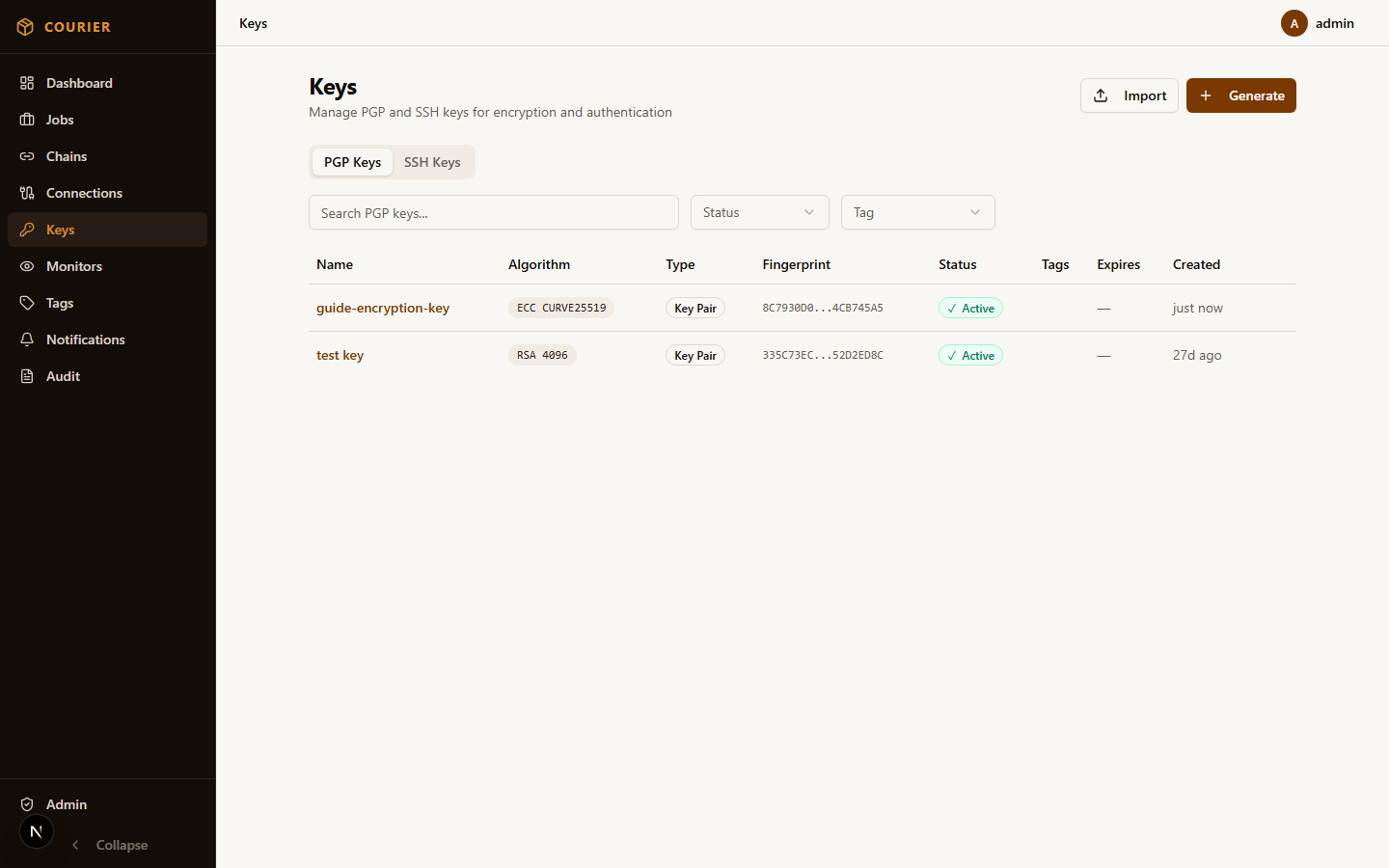Open the Dashboard from the sidebar
This screenshot has height=868, width=1389.
point(79,83)
